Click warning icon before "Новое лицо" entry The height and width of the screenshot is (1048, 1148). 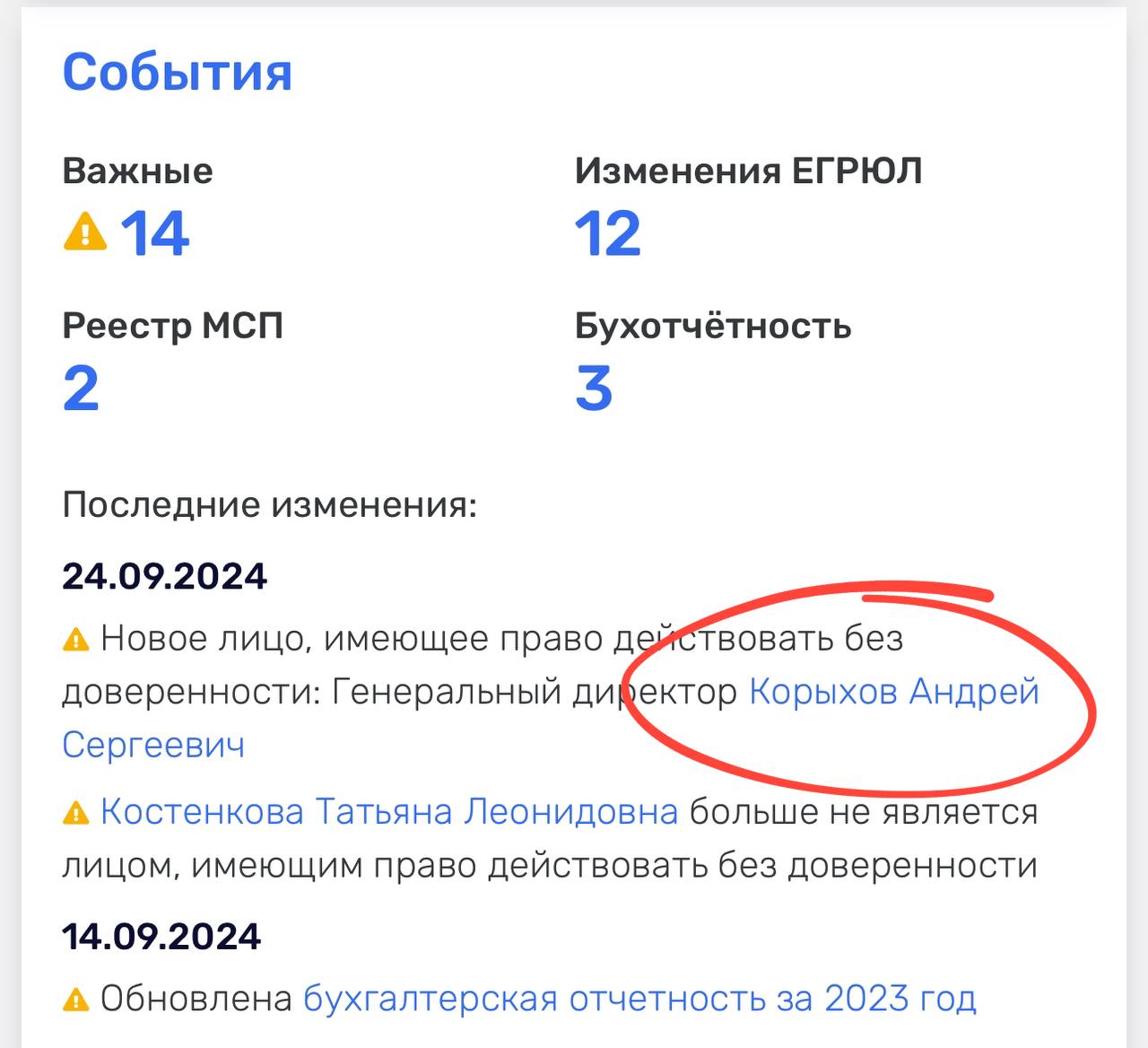pos(76,640)
